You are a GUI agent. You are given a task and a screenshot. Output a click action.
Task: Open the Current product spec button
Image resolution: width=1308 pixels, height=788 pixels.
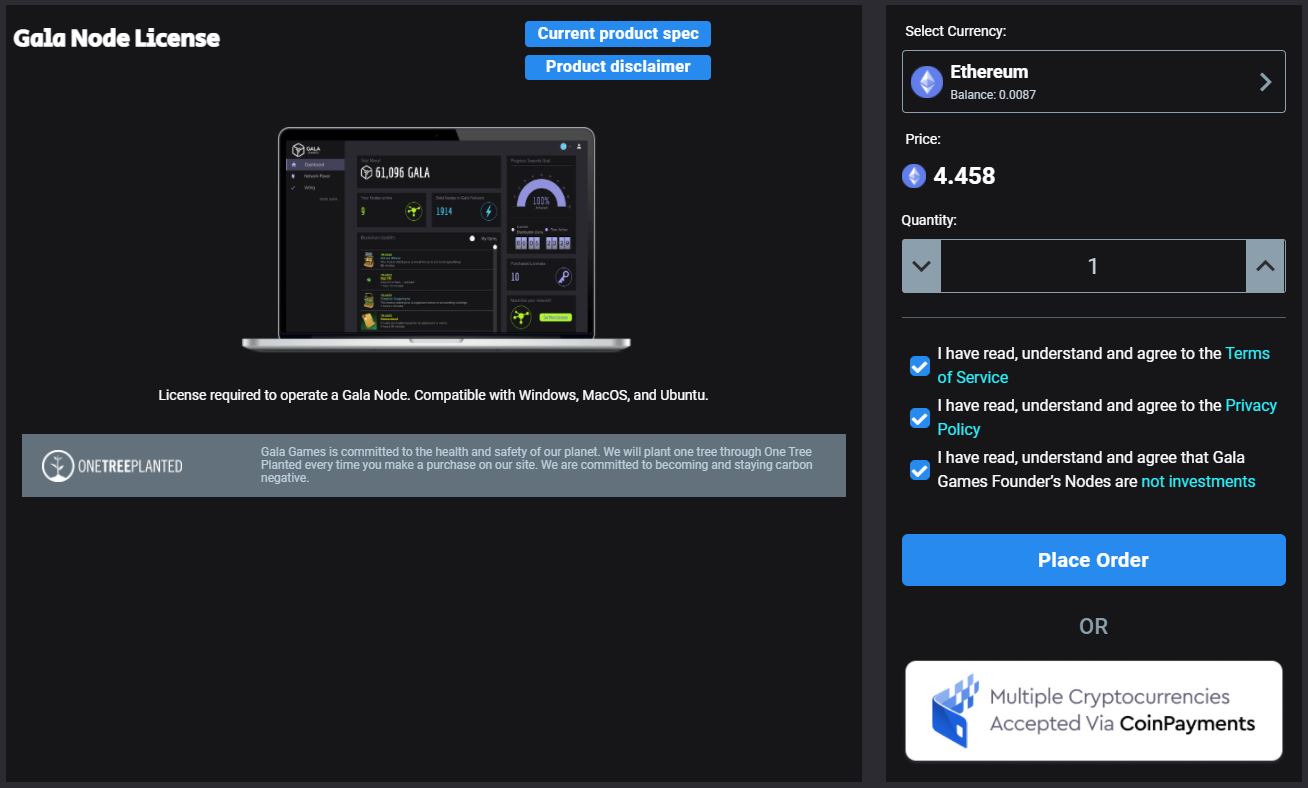tap(618, 34)
